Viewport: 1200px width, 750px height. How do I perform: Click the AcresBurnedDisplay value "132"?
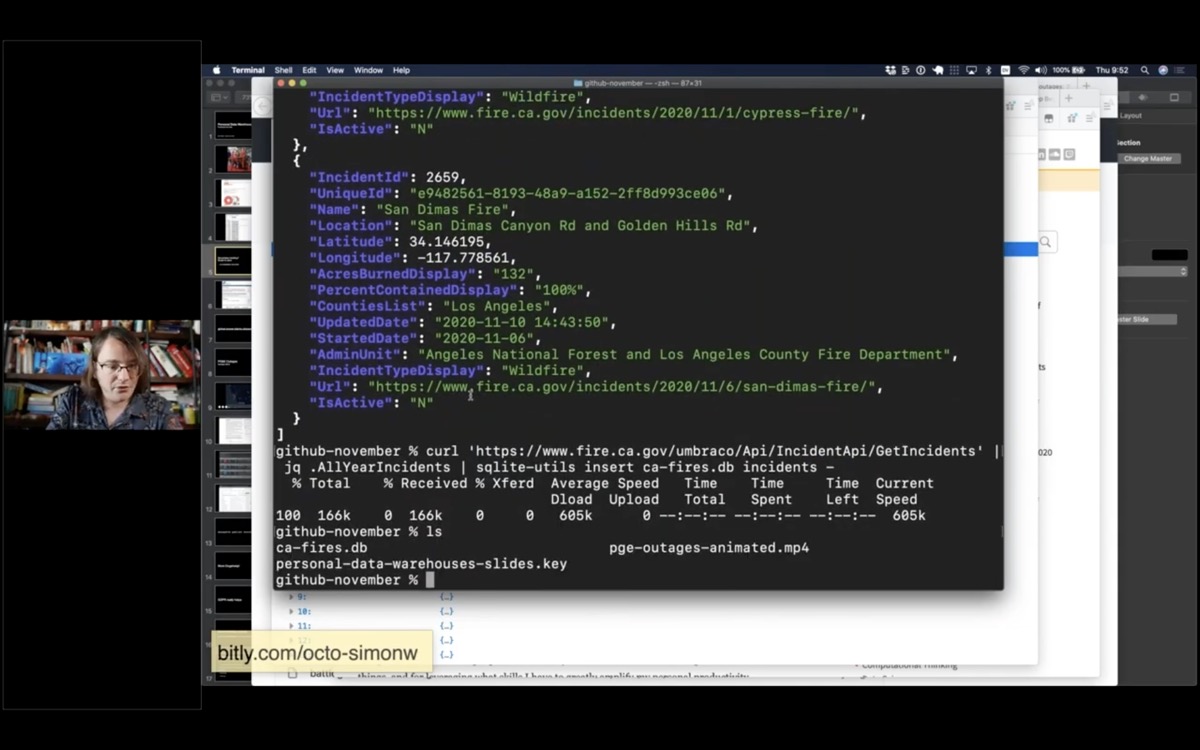tap(513, 273)
